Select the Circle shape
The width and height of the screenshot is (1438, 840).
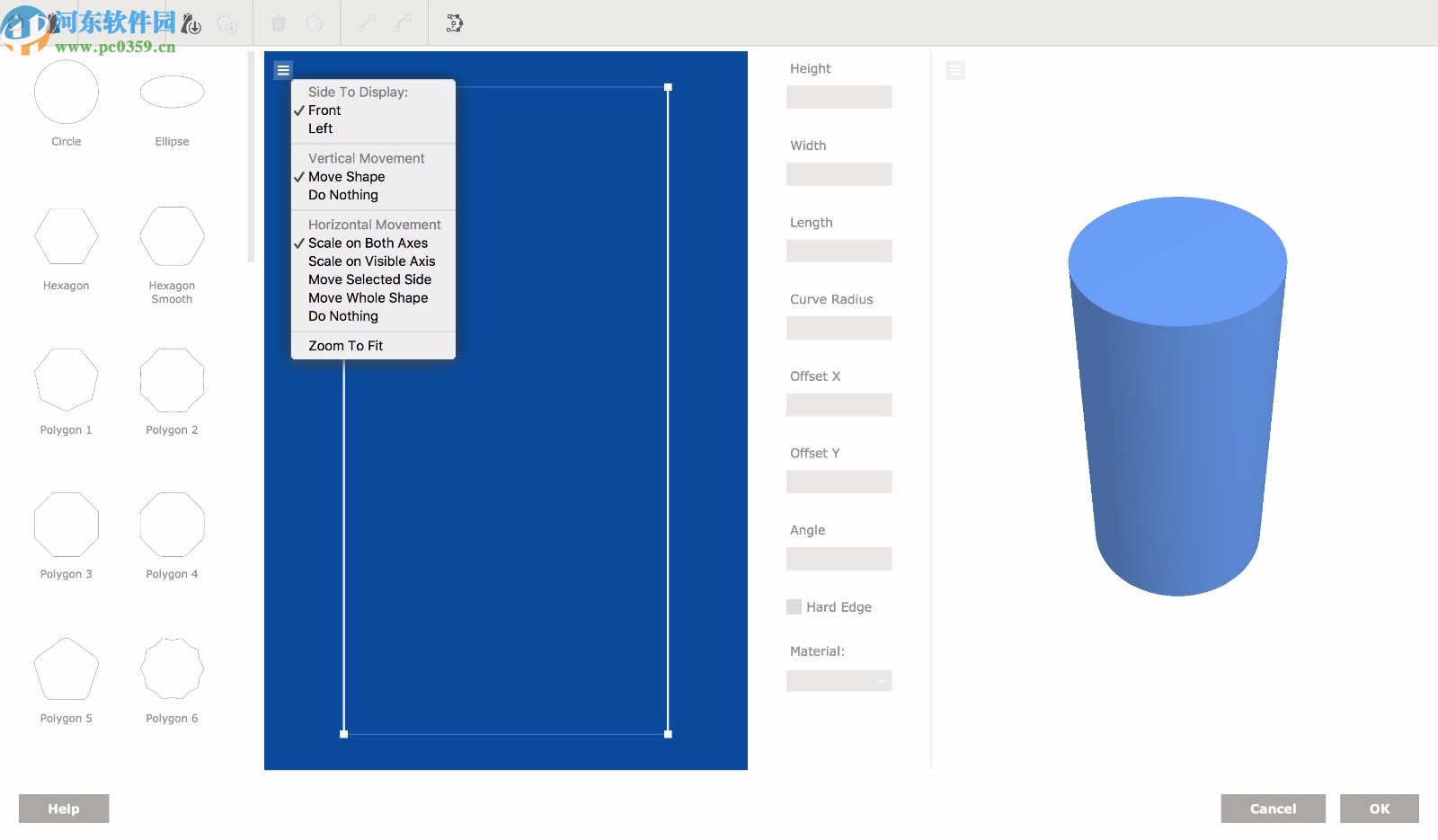click(67, 93)
